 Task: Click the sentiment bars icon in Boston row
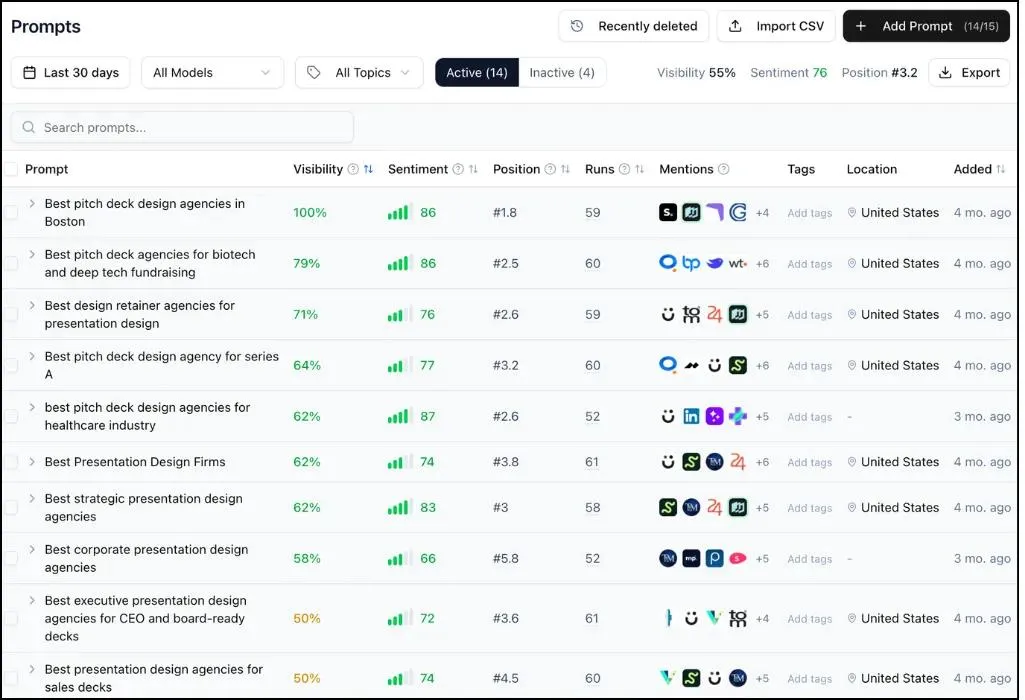coord(398,212)
